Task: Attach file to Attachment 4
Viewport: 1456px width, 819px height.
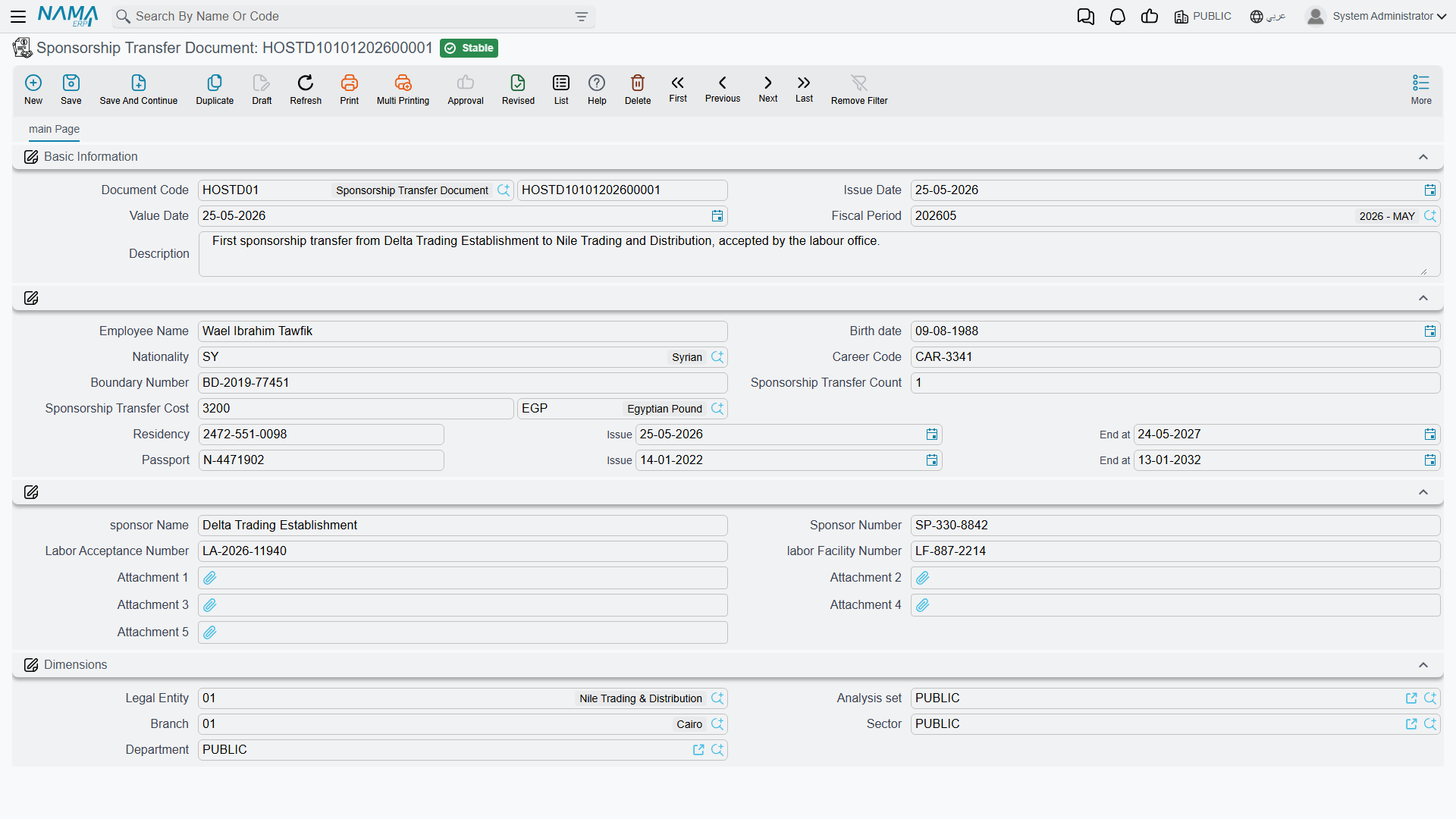Action: (923, 605)
